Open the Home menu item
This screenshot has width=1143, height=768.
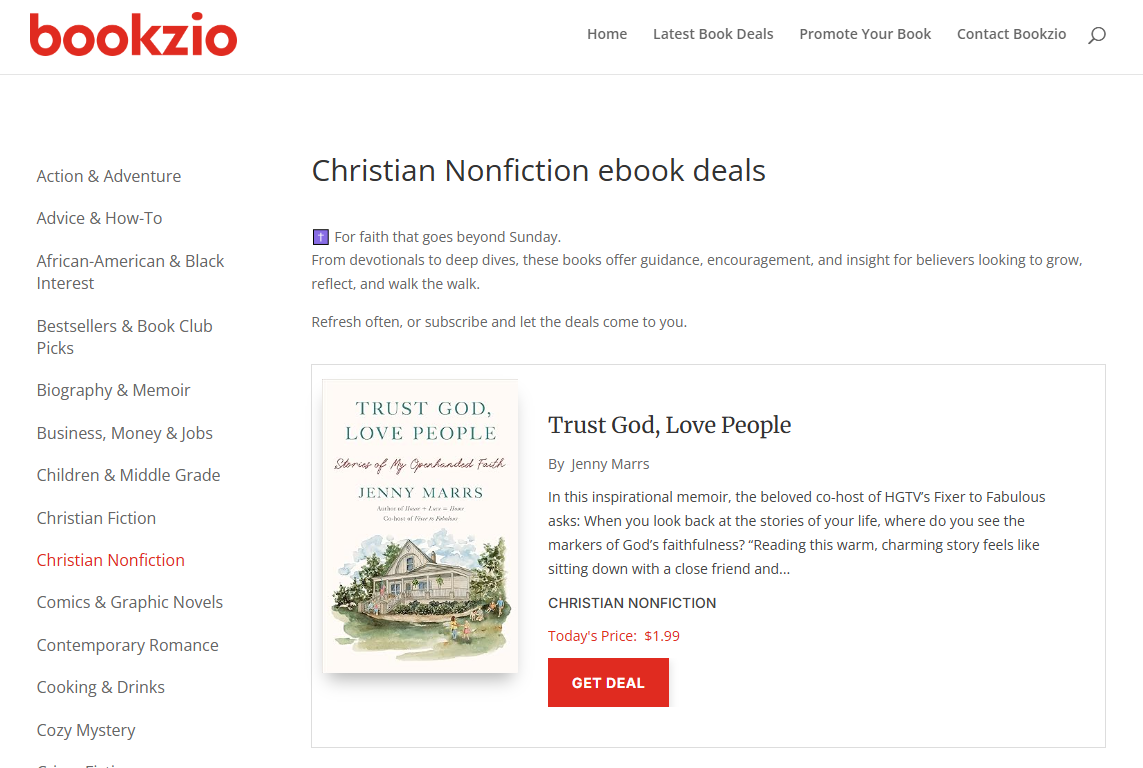tap(607, 33)
